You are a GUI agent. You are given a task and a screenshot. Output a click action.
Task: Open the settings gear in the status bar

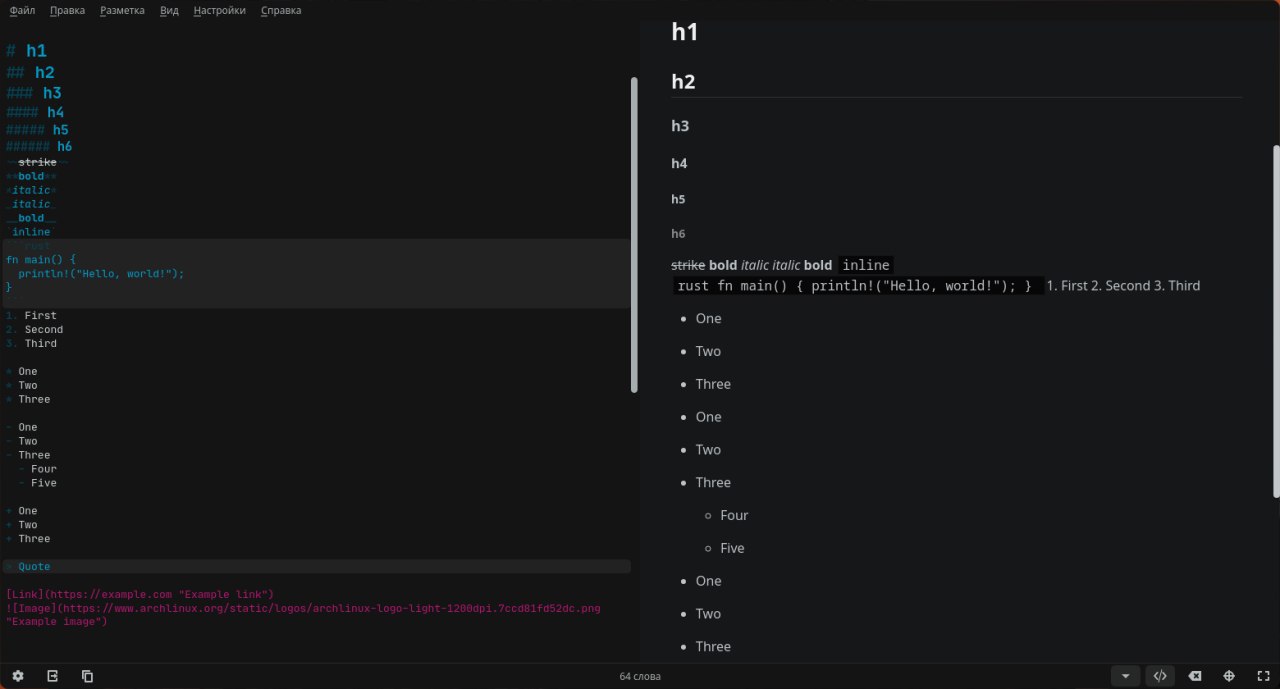coord(18,676)
